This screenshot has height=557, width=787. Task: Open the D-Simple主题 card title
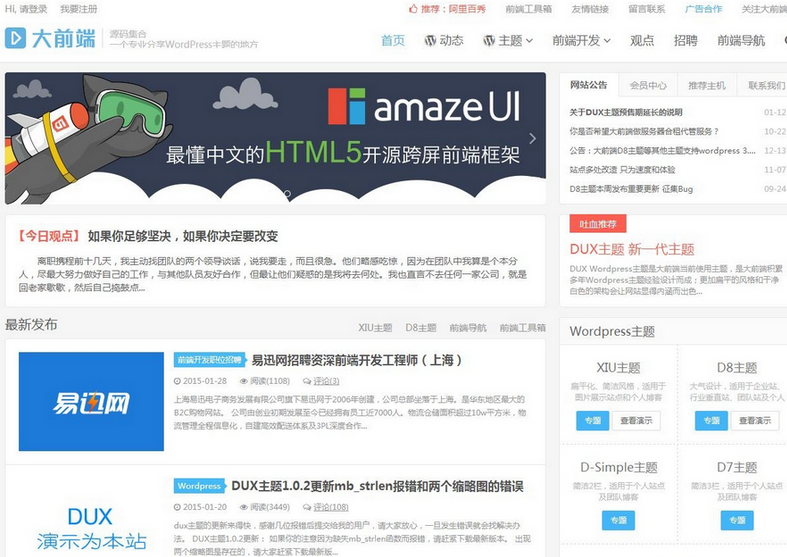pos(619,467)
